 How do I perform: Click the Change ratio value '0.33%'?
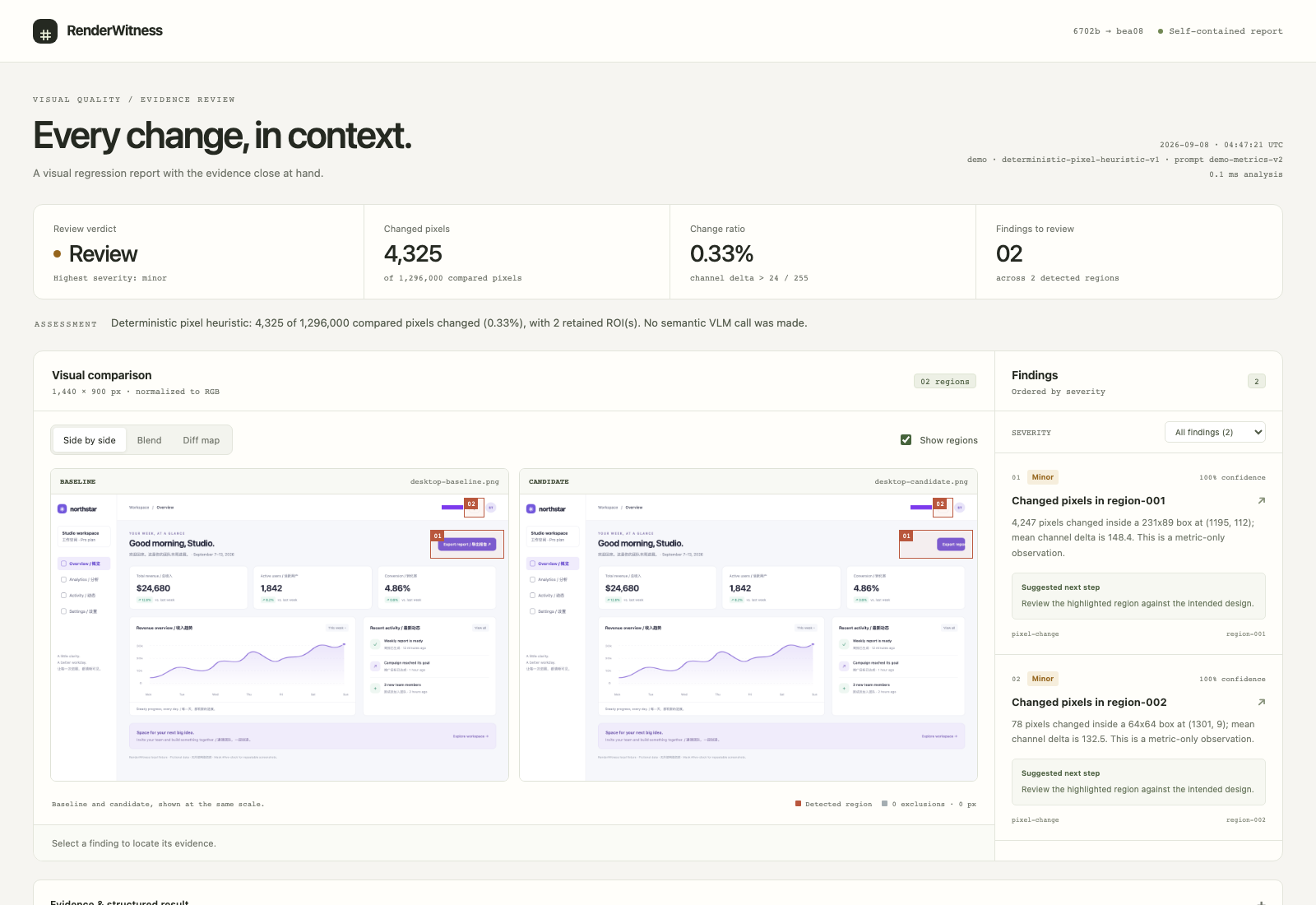coord(721,253)
